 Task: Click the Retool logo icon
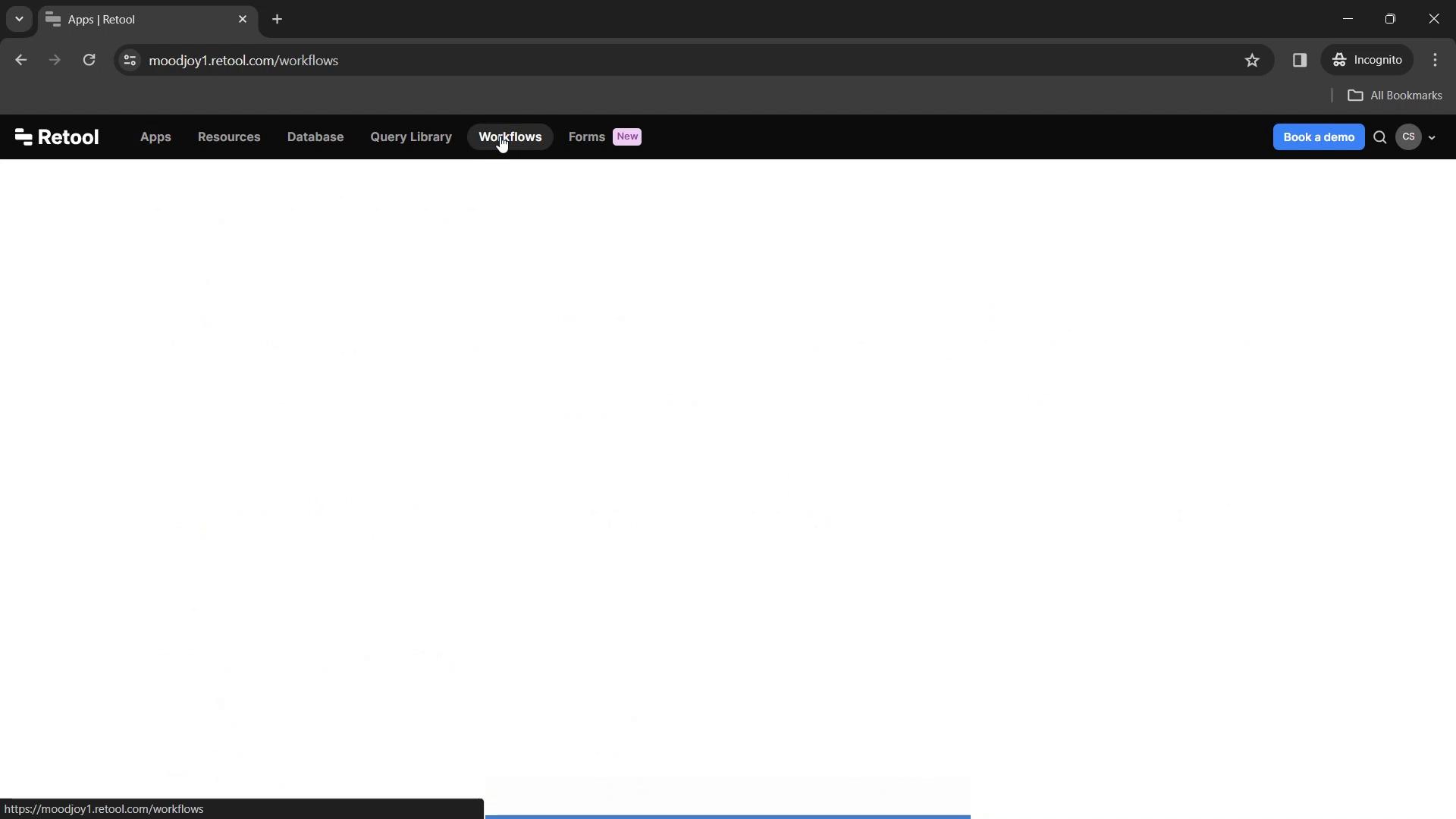[24, 136]
